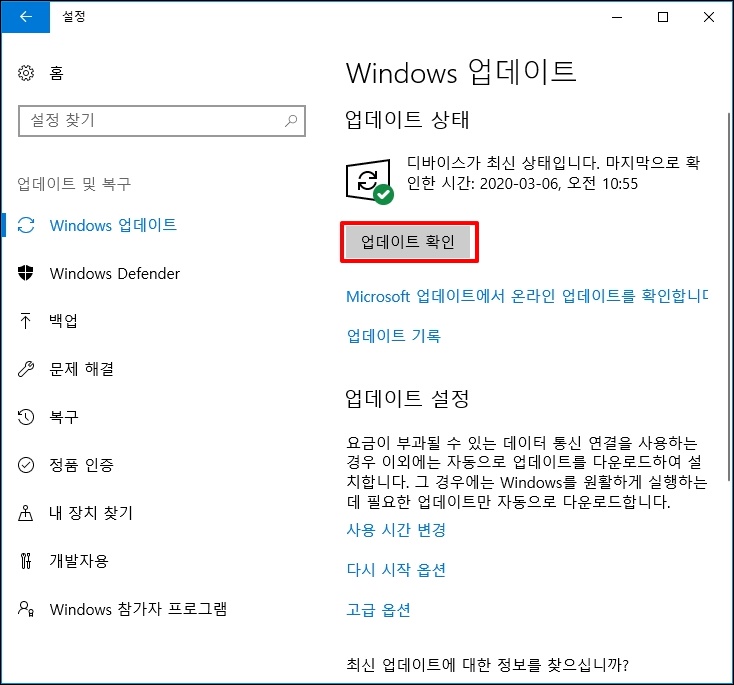Click the 업데이트 확인 button
The width and height of the screenshot is (734, 685).
[408, 242]
